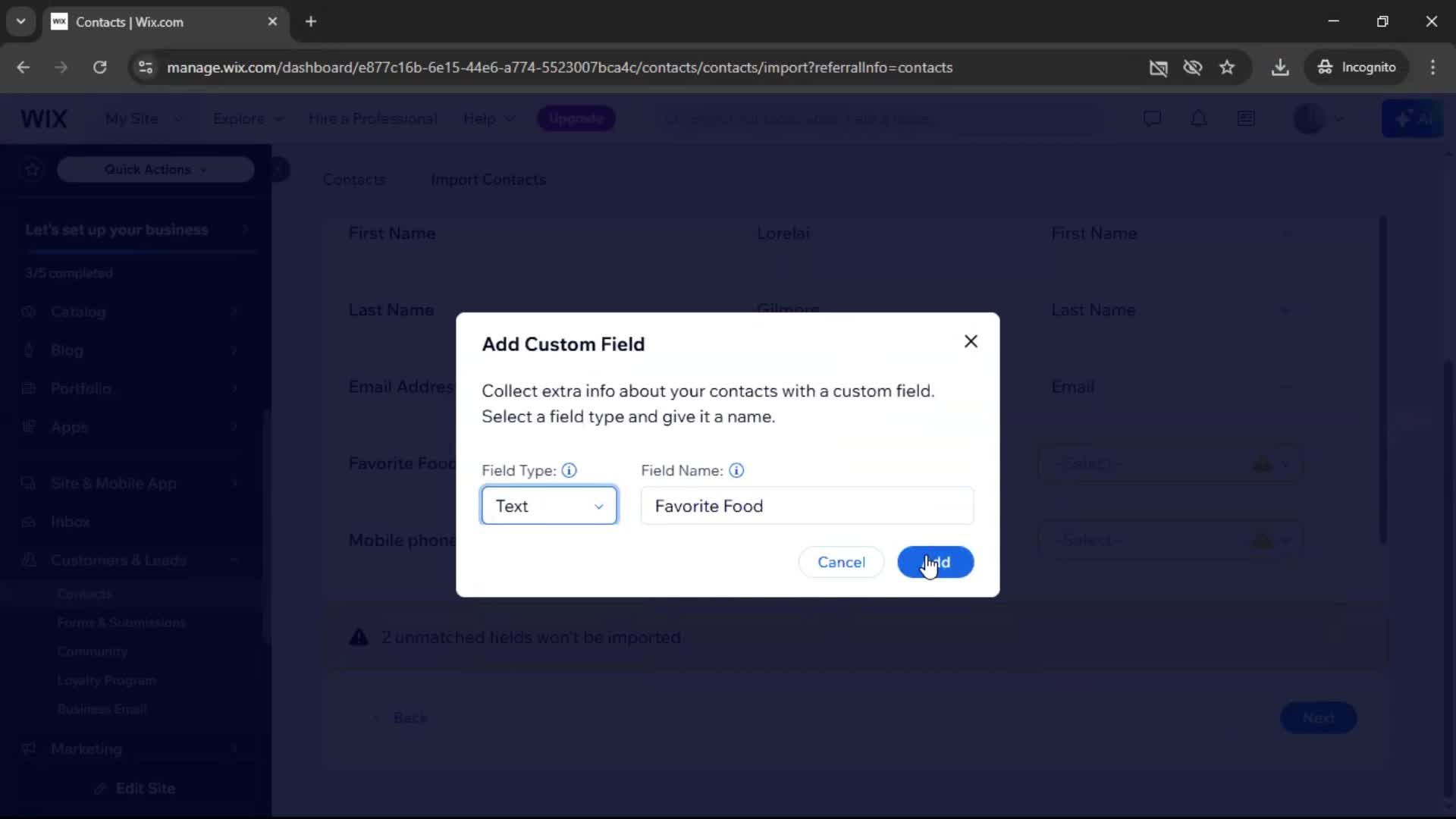Open Loyalty Program in sidebar
This screenshot has width=1456, height=819.
point(107,680)
